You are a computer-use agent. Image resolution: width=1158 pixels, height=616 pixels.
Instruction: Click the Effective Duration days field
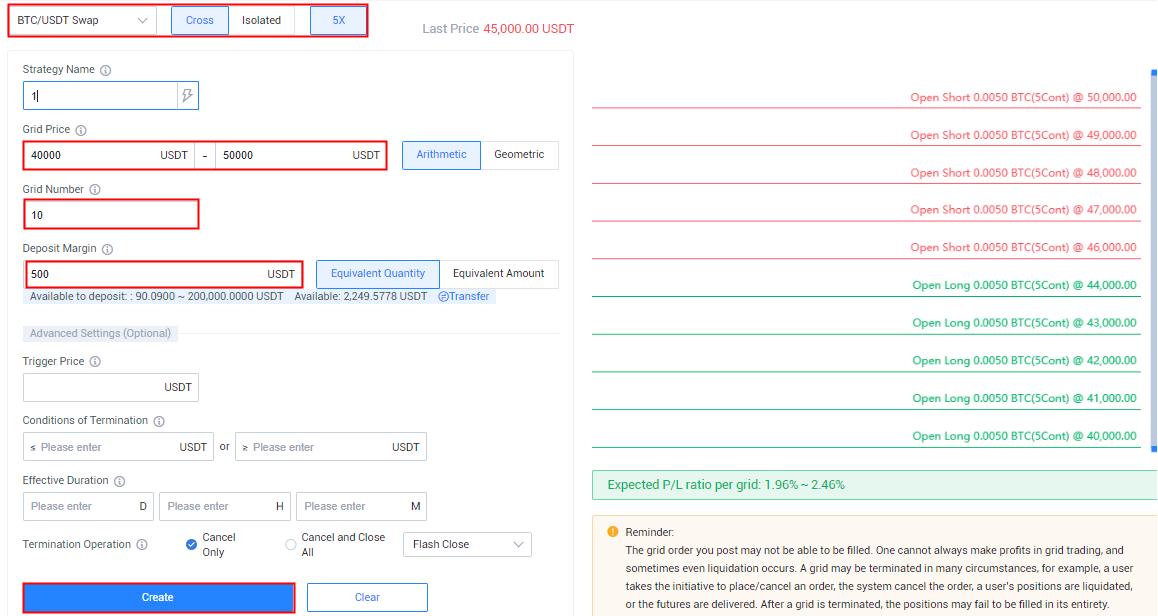coord(89,507)
